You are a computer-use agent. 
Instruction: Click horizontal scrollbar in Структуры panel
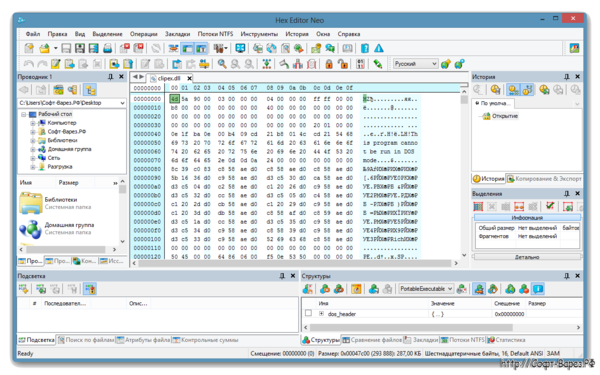click(411, 328)
